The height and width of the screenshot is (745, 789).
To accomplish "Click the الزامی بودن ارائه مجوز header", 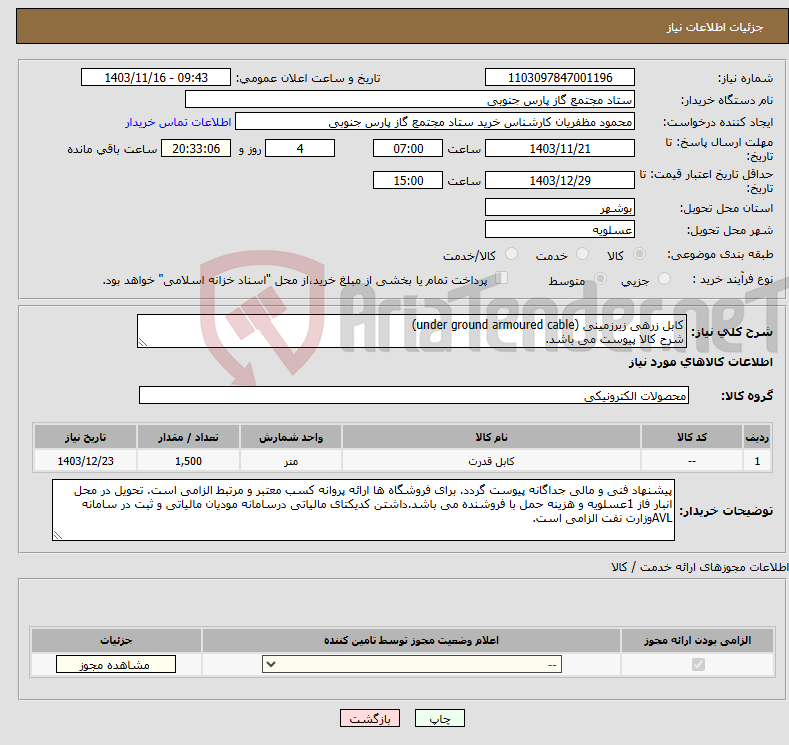I will pyautogui.click(x=697, y=640).
